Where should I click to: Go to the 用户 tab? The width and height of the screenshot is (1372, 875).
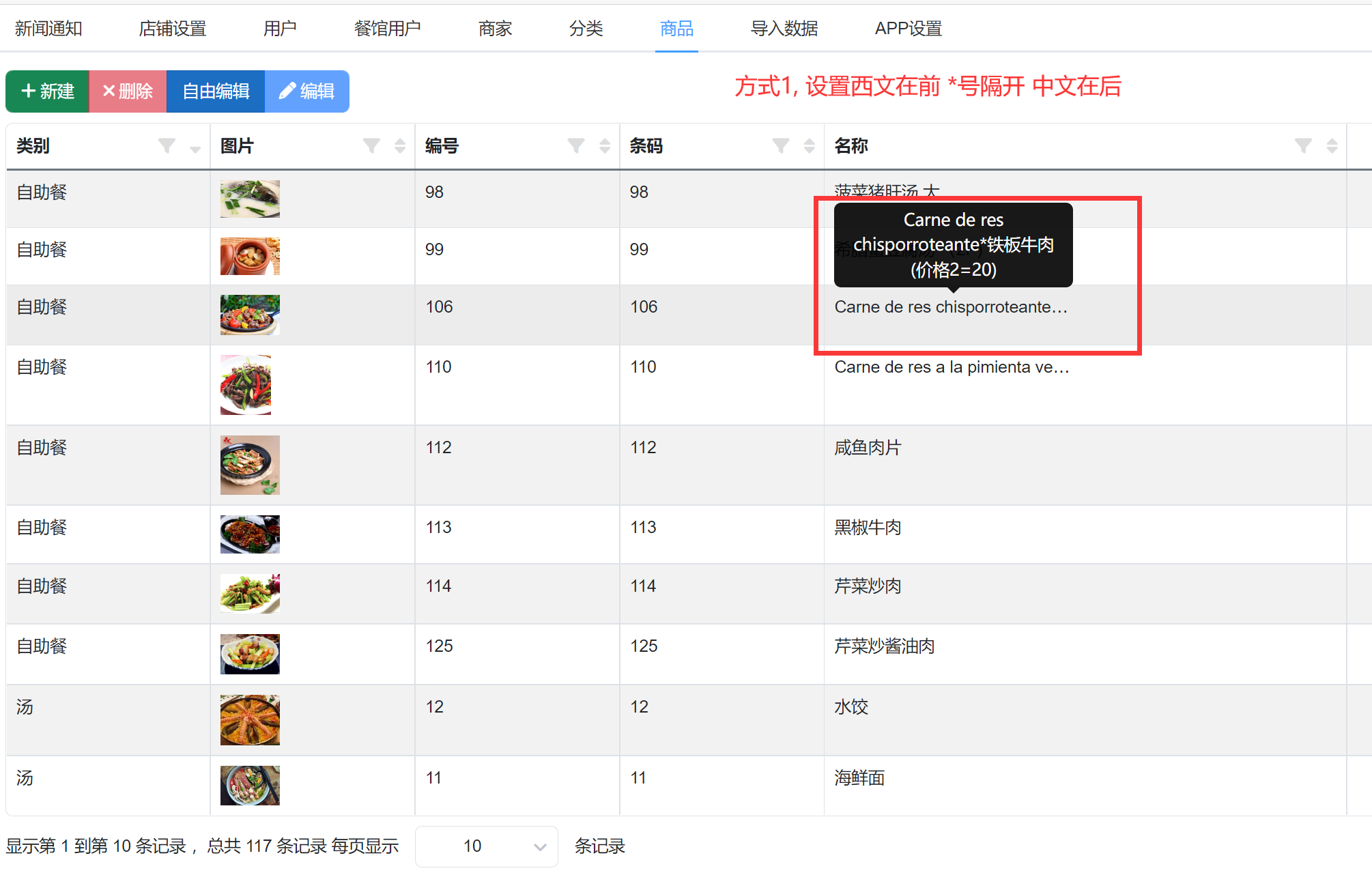280,29
